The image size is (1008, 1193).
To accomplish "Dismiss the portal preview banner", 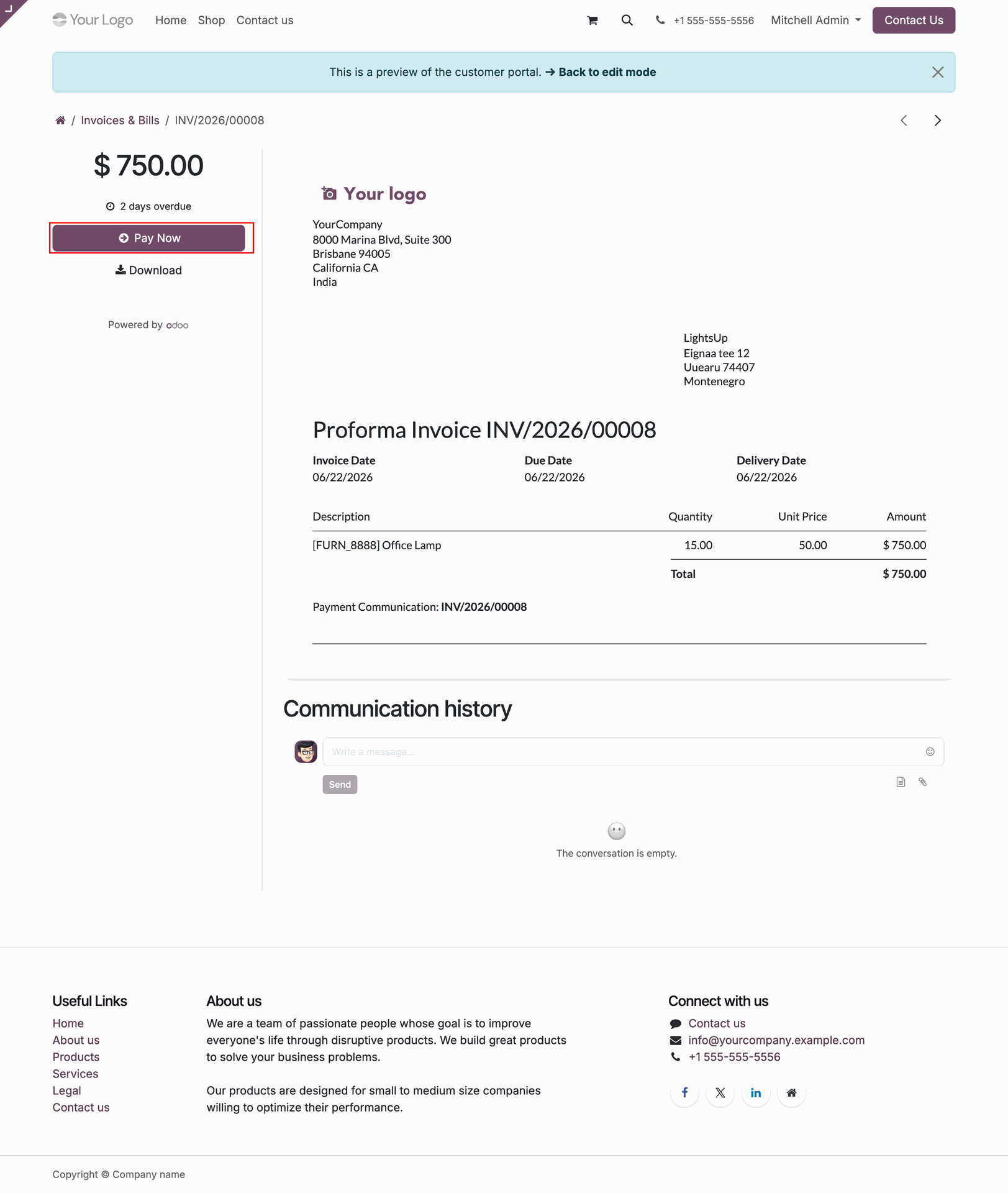I will tap(938, 72).
